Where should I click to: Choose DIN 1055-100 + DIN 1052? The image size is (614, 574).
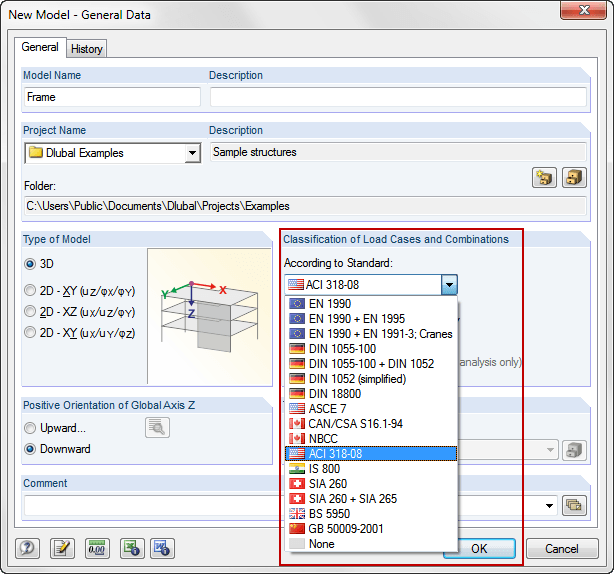[371, 364]
